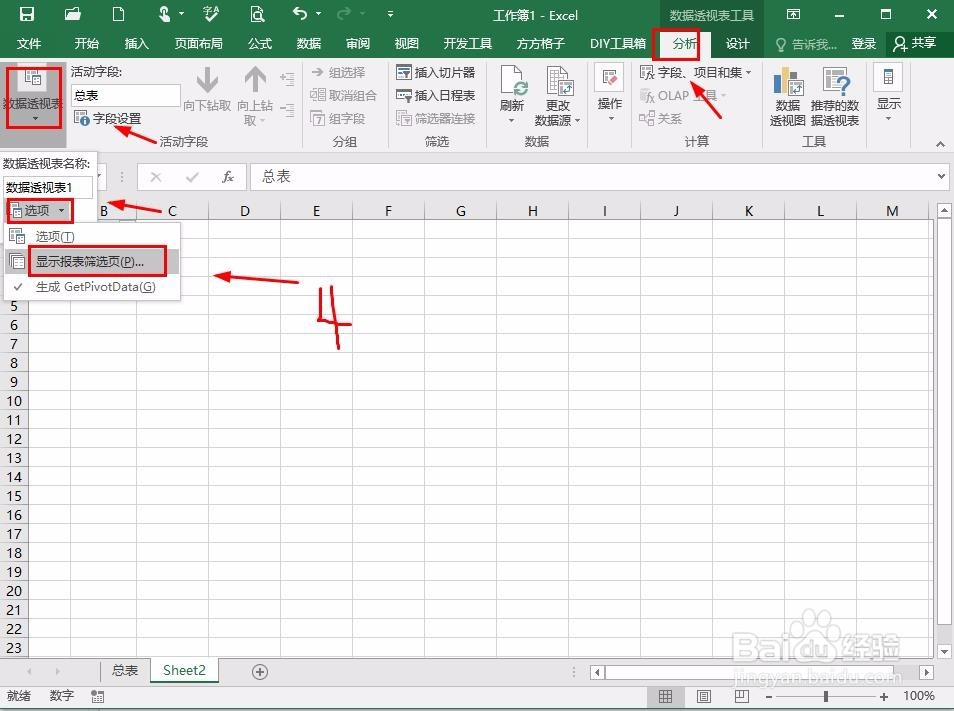Open the 插入 ribbon tab
Screen dimensions: 954x711
pos(136,43)
